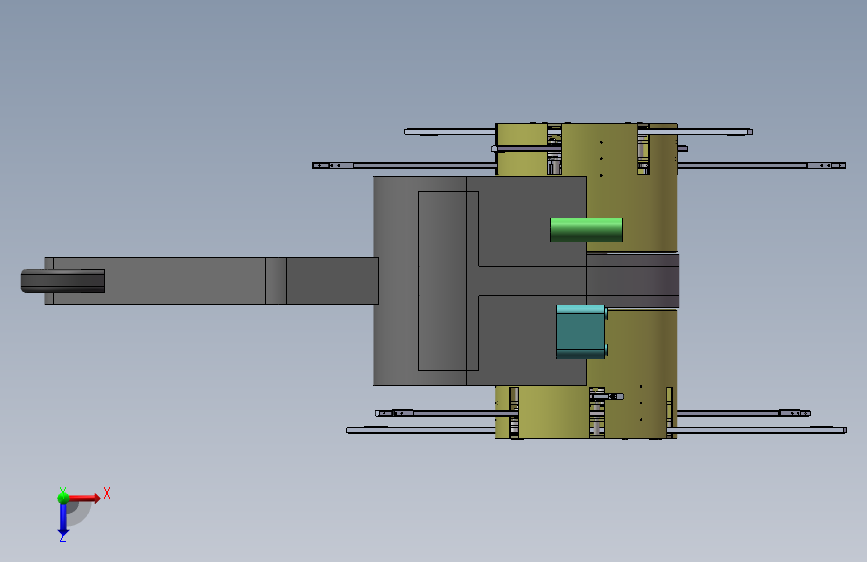The height and width of the screenshot is (562, 867).
Task: Click the blue Z axis arrow of the triad
Action: click(63, 520)
